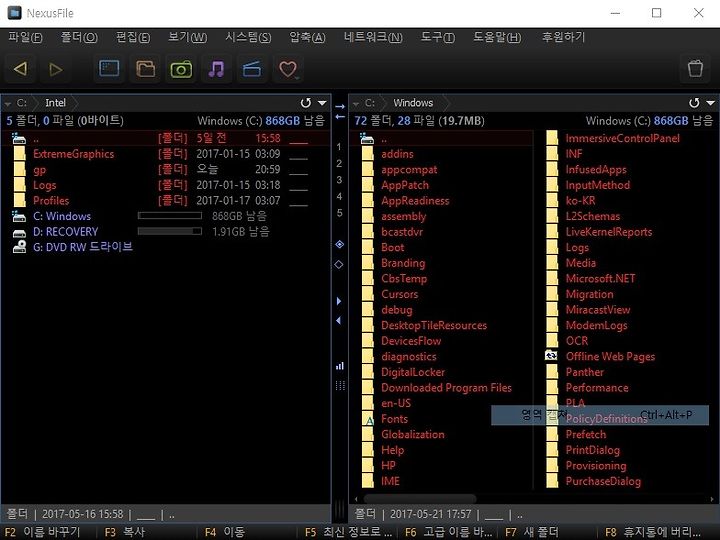Select the Microsoft.NET folder
Viewport: 720px width, 540px height.
[x=601, y=279]
